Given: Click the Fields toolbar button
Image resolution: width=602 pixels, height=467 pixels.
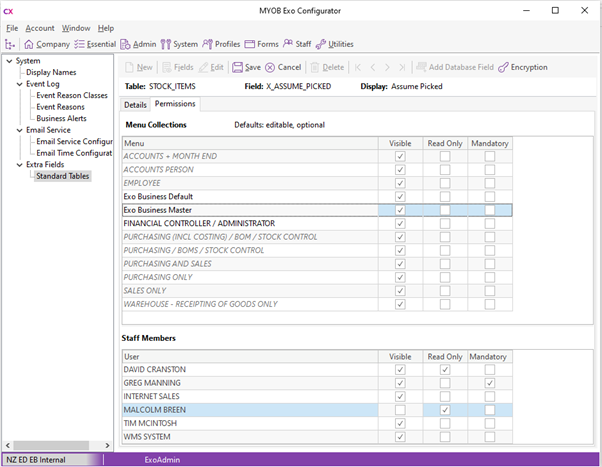Looking at the screenshot, I should [x=178, y=68].
